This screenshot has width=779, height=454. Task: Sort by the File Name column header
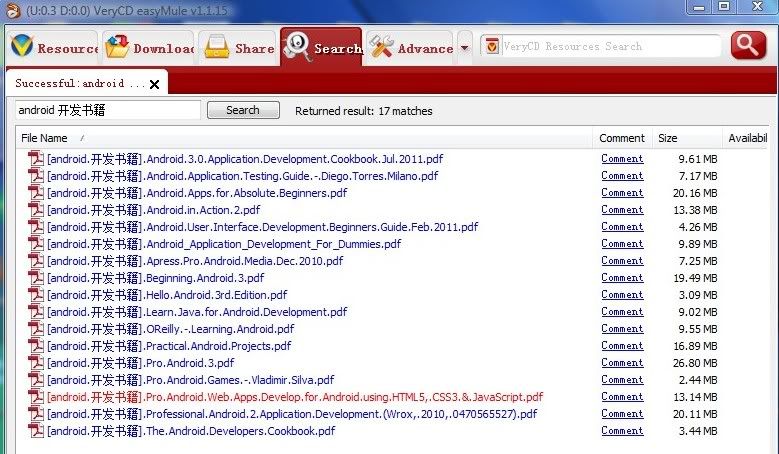point(304,138)
